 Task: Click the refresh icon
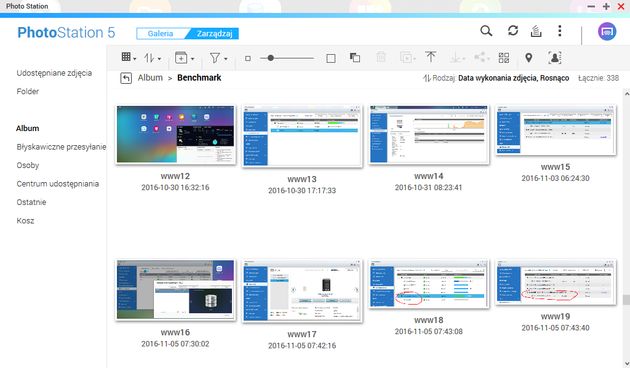click(513, 31)
